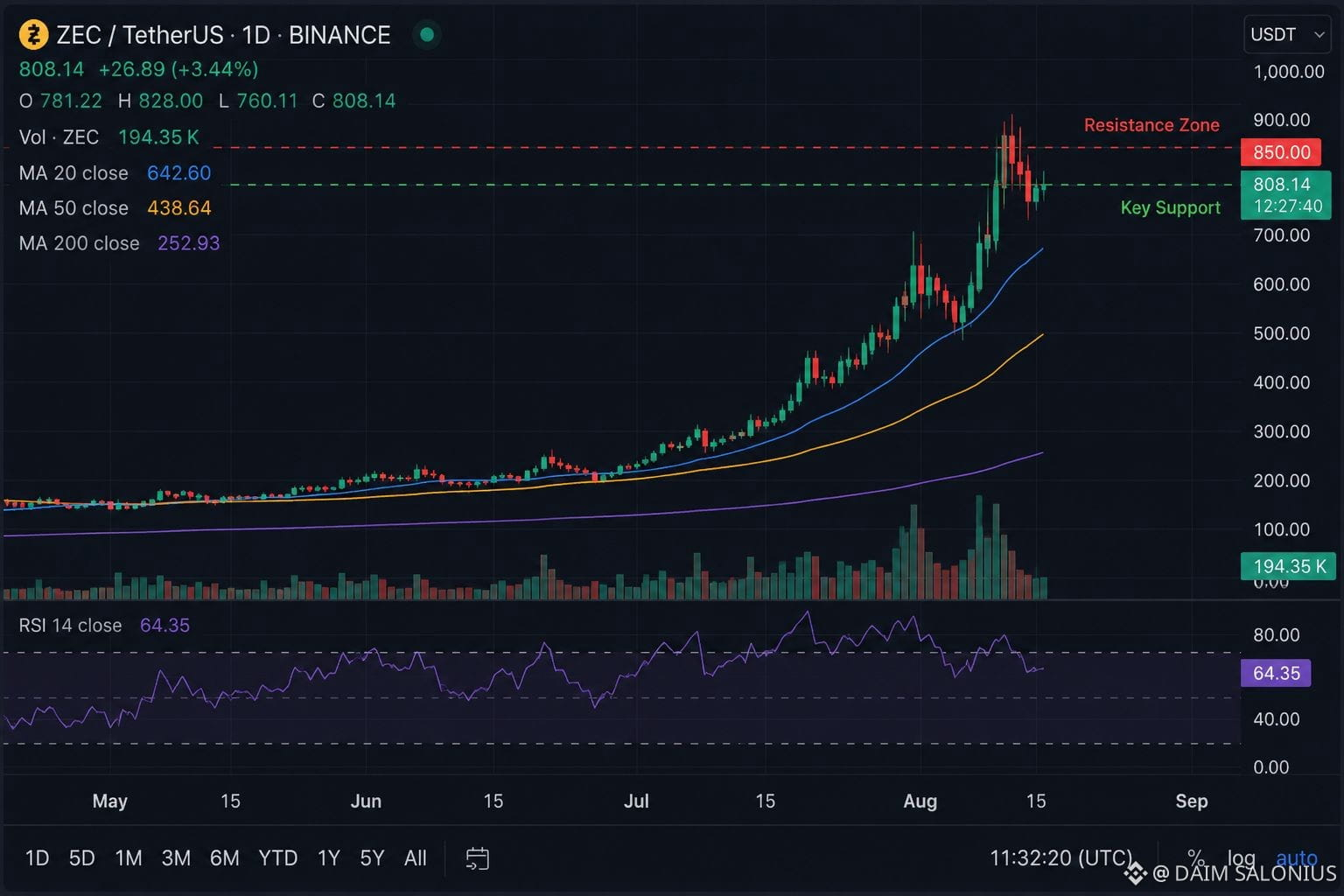This screenshot has height=896, width=1344.
Task: Click the ZEC coin logo icon
Action: click(x=33, y=35)
